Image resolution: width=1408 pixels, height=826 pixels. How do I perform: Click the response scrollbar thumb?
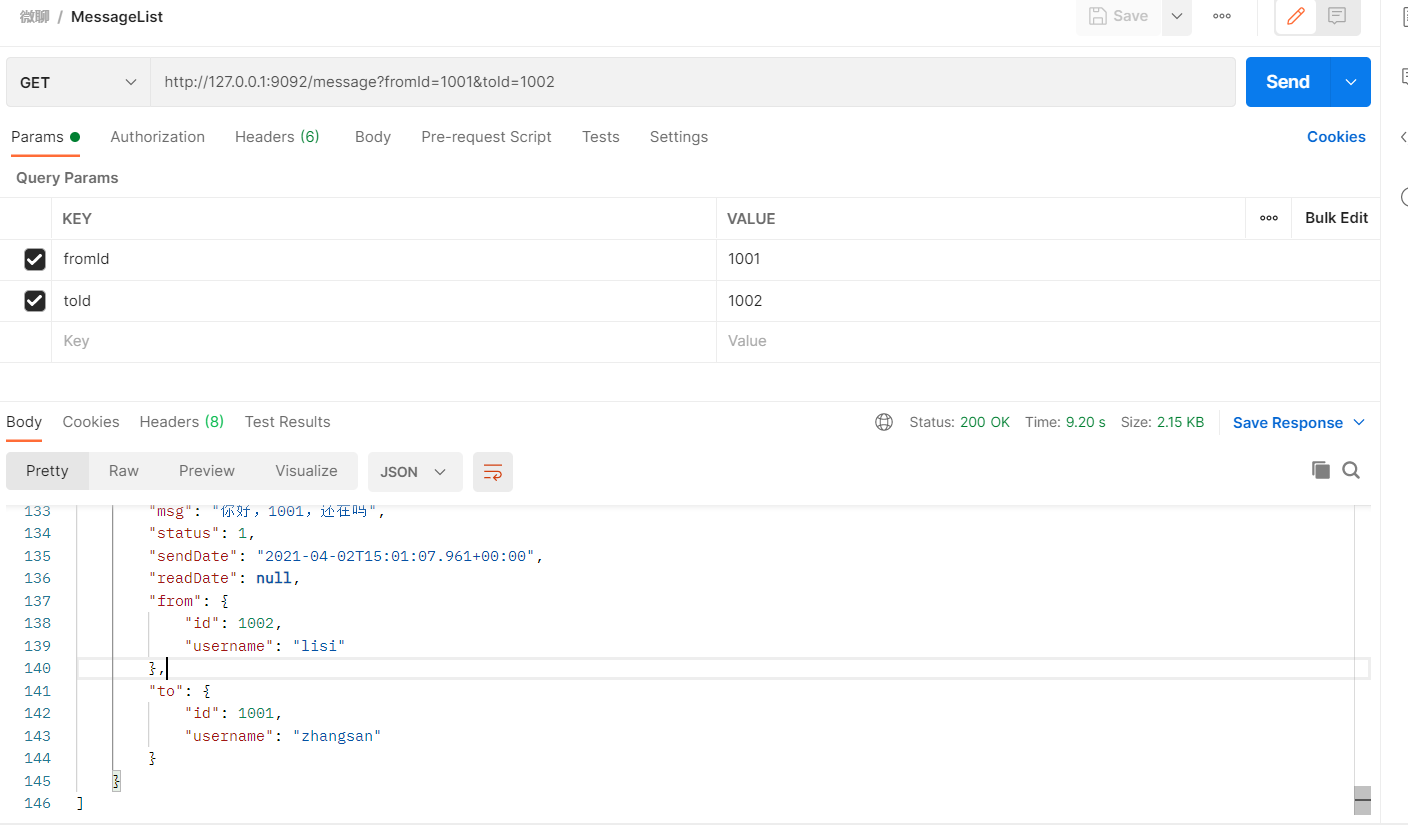coord(1362,800)
